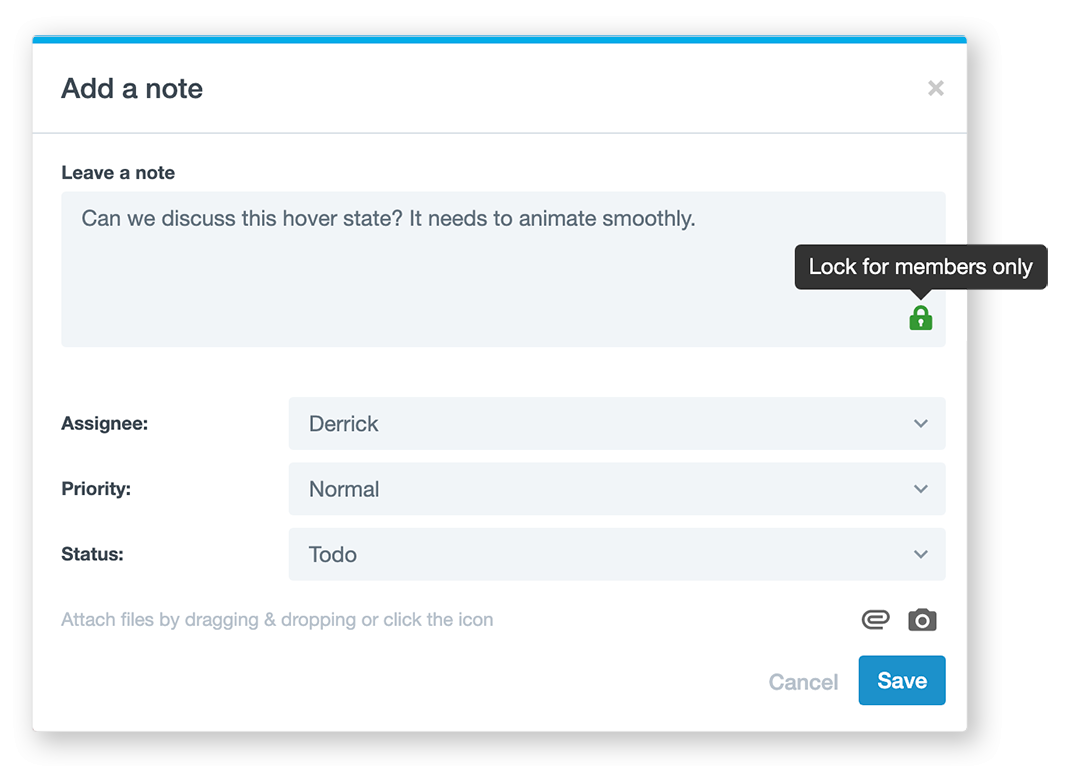
Task: Click the paperclip attach file icon
Action: pos(875,620)
